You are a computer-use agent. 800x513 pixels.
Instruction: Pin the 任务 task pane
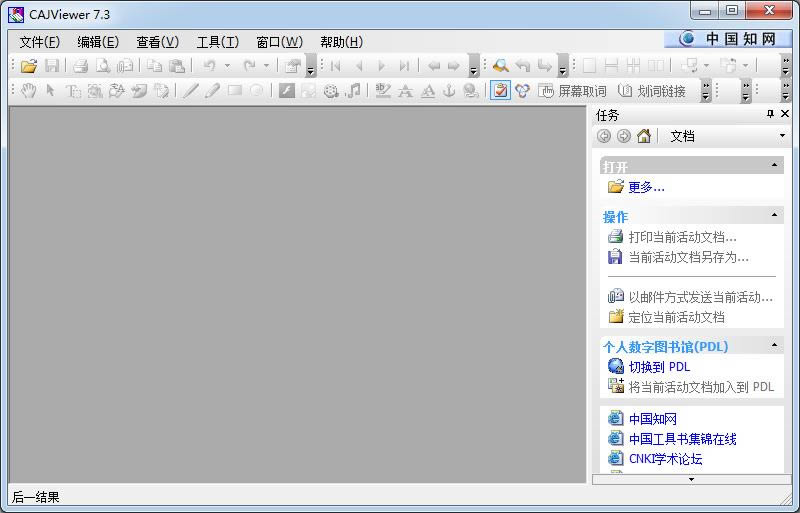770,114
